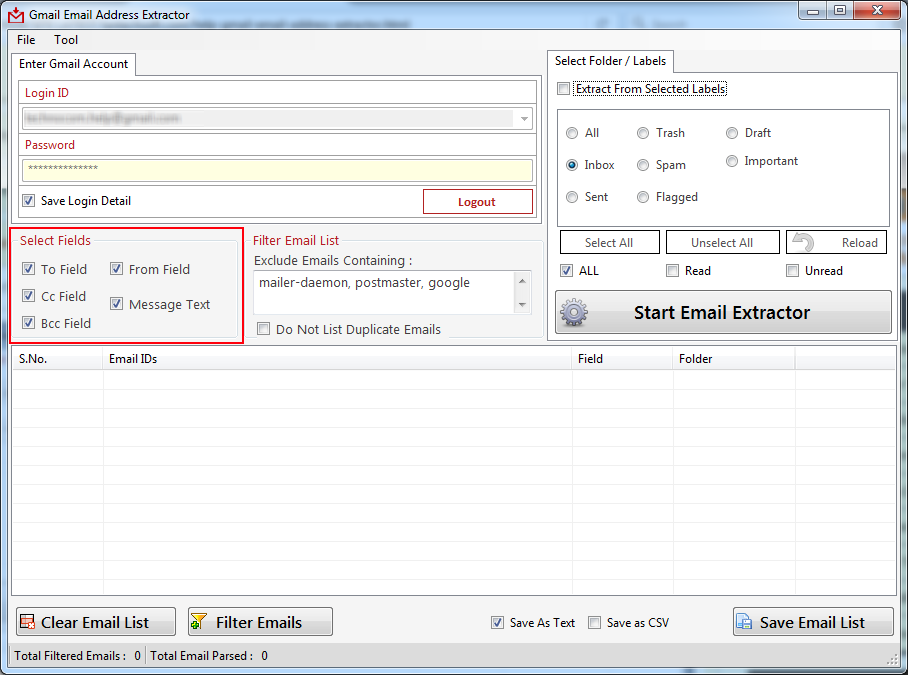Select the Trash radio button

[x=643, y=133]
